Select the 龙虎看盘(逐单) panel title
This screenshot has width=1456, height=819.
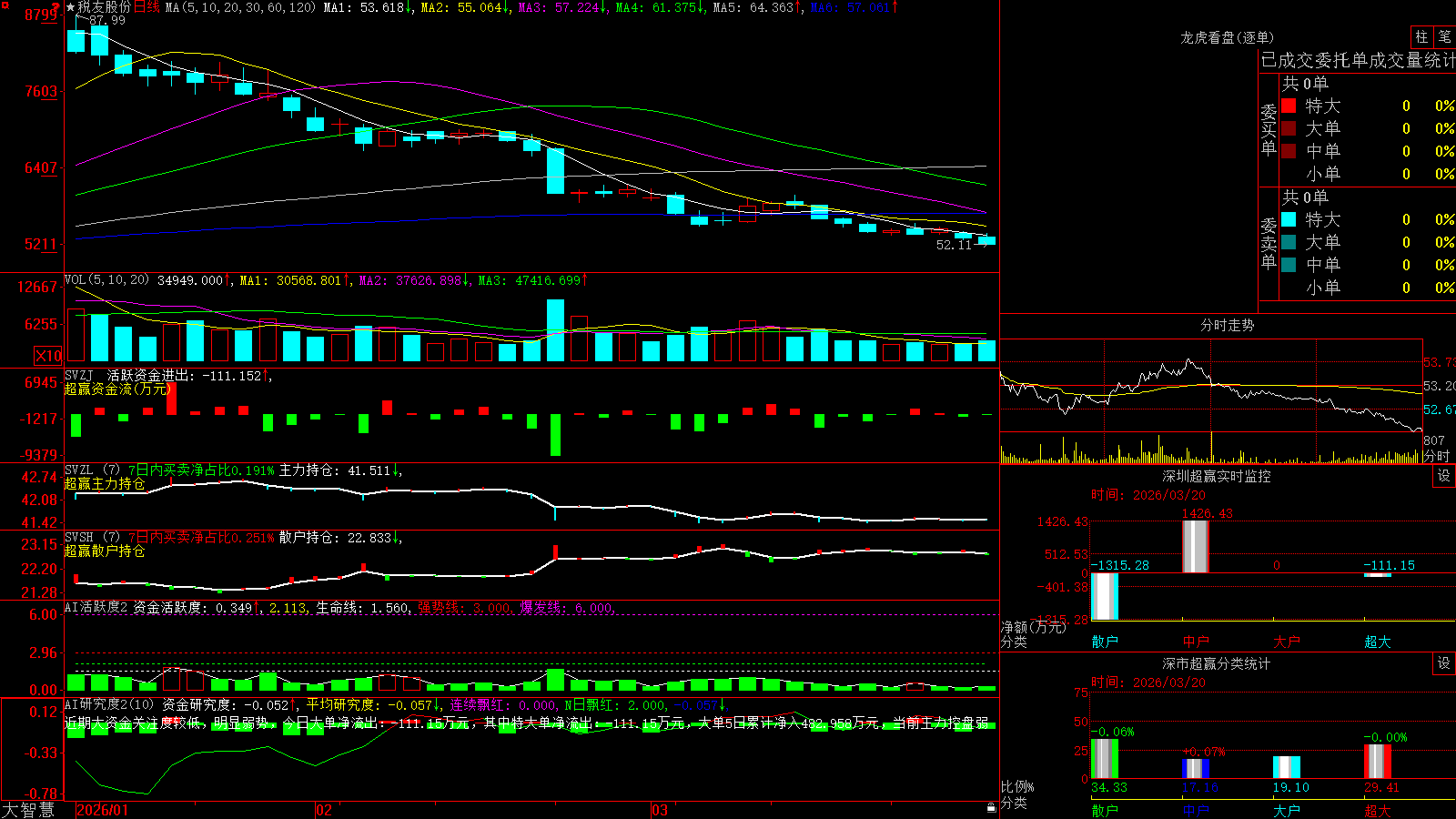1227,37
